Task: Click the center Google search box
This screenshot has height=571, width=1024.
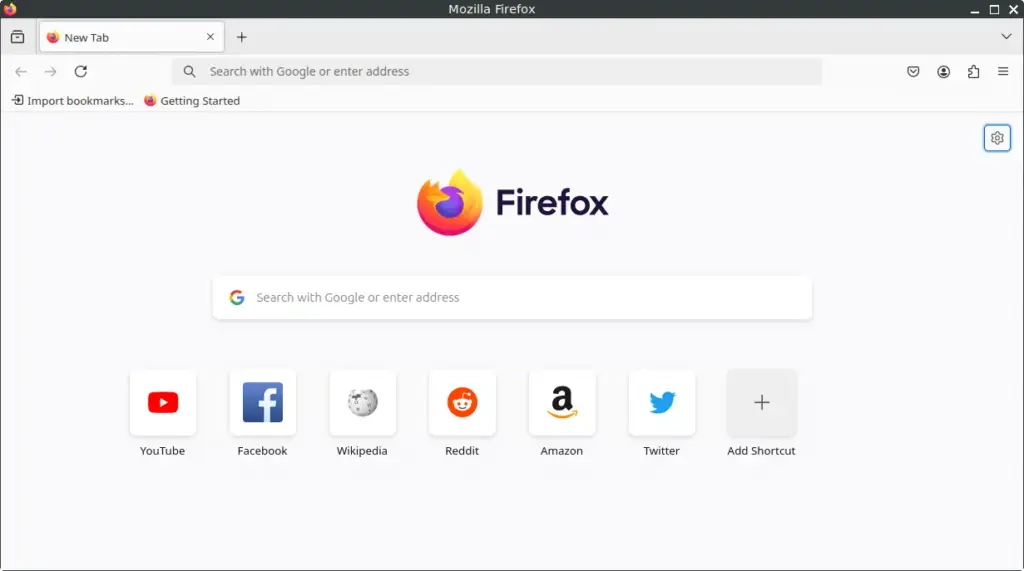Action: [x=513, y=298]
